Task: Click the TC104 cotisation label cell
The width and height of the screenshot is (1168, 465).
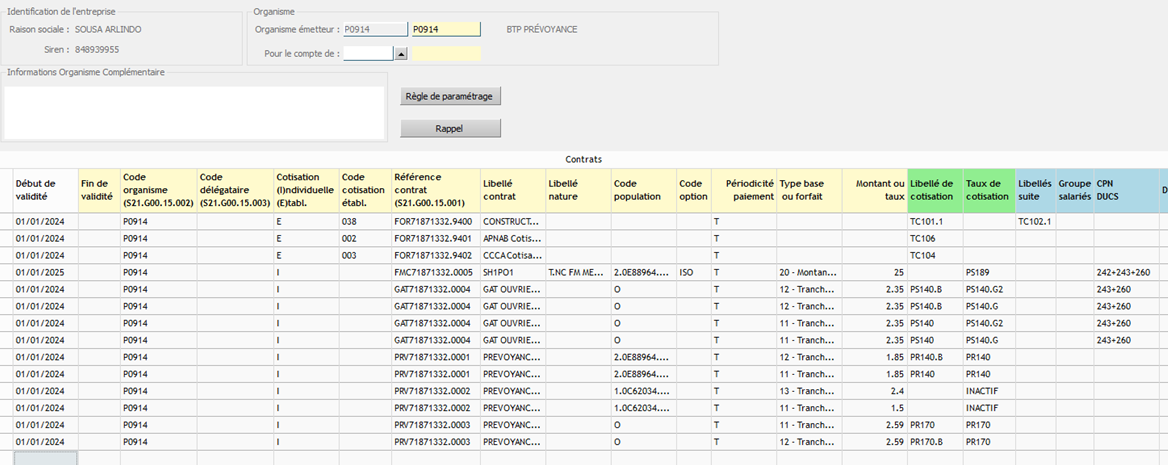Action: [x=936, y=256]
